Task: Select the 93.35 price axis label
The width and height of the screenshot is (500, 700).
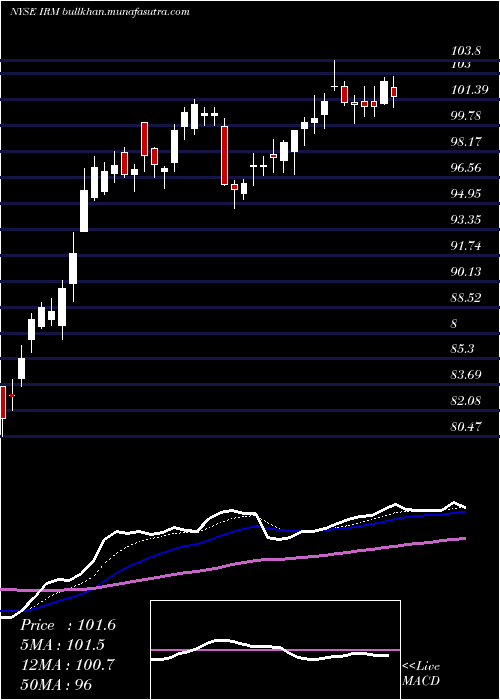Action: coord(466,220)
